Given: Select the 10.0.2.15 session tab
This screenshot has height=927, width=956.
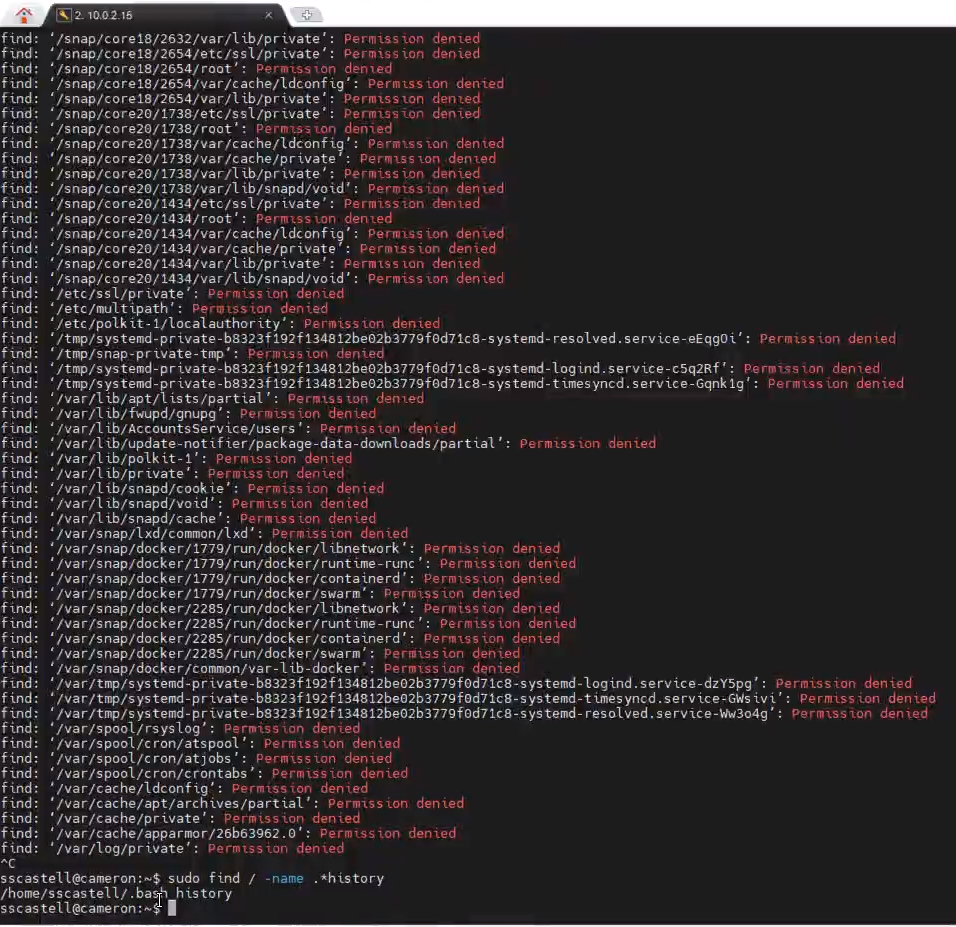Looking at the screenshot, I should point(165,15).
